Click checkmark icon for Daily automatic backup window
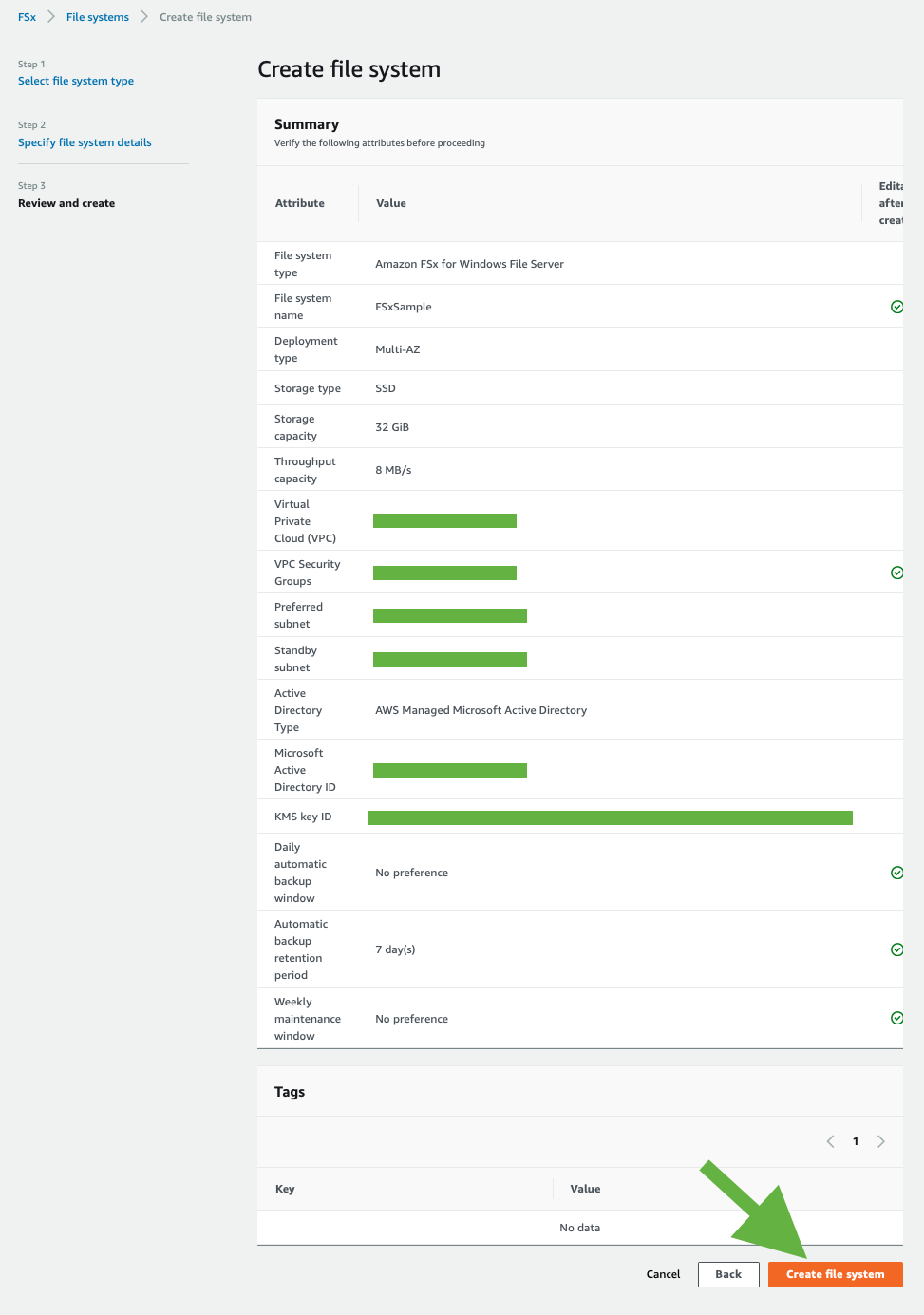 [x=896, y=873]
